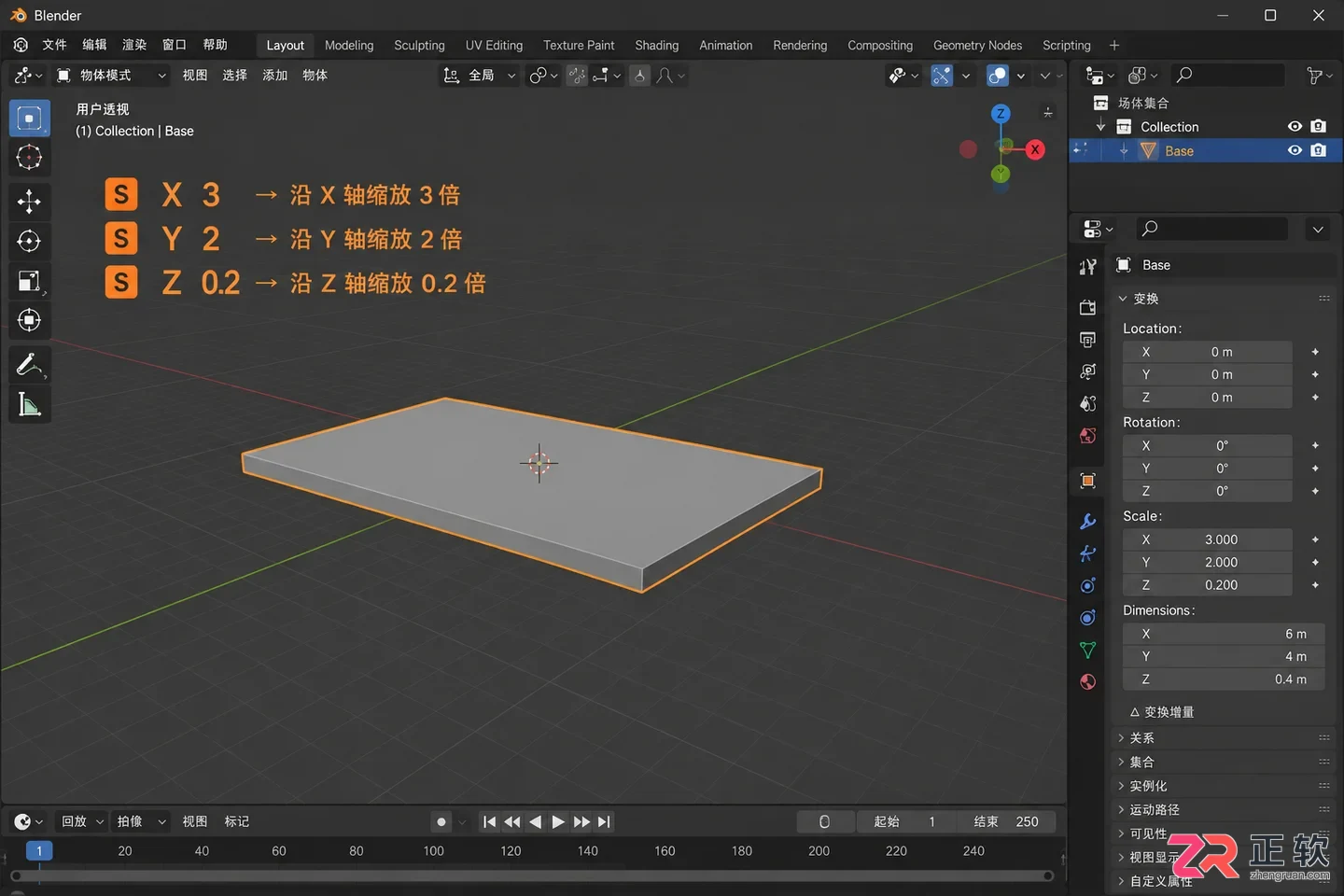Toggle snapping magnet in header
The image size is (1344, 896).
(x=578, y=76)
